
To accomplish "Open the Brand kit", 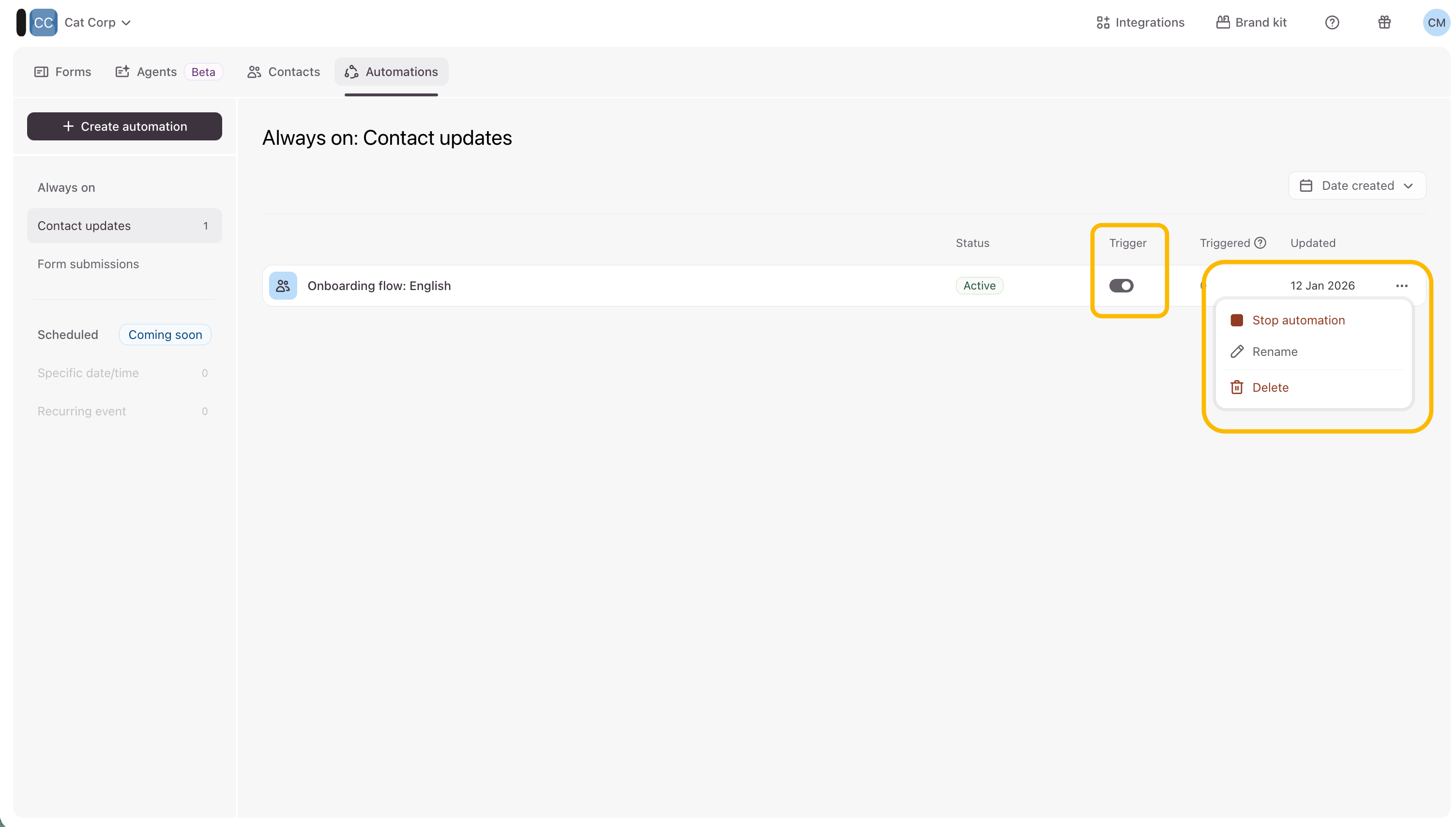I will pos(1251,23).
